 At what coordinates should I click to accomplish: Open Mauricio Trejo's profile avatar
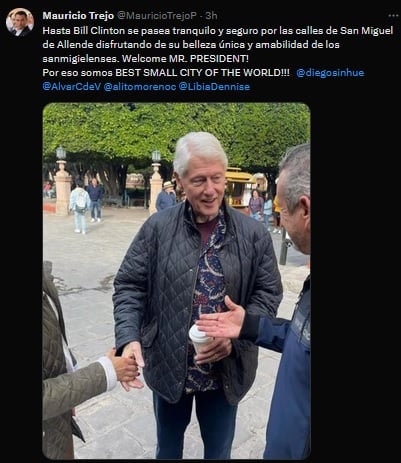click(20, 22)
